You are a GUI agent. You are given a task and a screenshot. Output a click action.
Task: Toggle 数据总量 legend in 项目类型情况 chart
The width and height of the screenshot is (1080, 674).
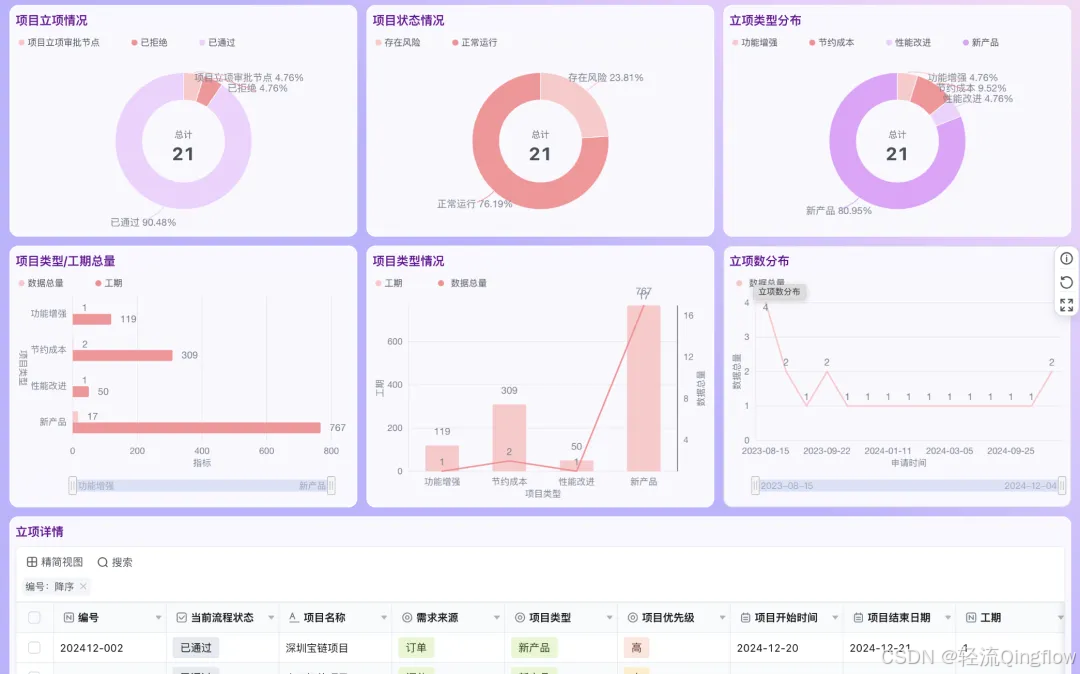462,283
